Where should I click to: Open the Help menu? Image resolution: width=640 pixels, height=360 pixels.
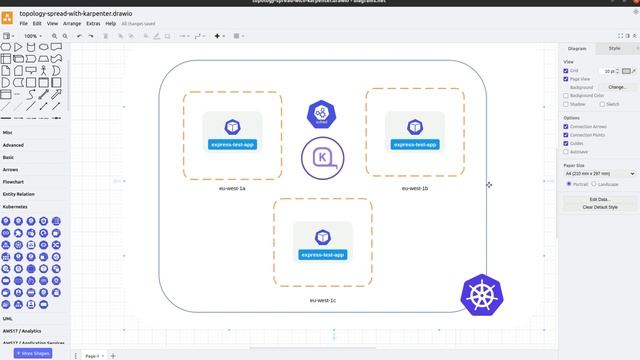coord(111,24)
